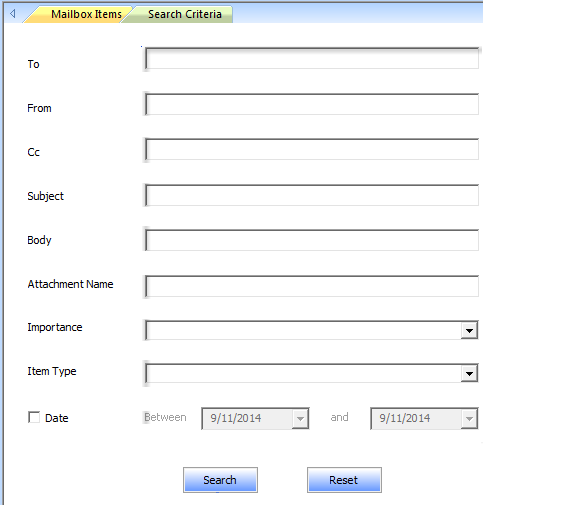
Task: Focus the Attachment Name input field
Action: [x=312, y=286]
